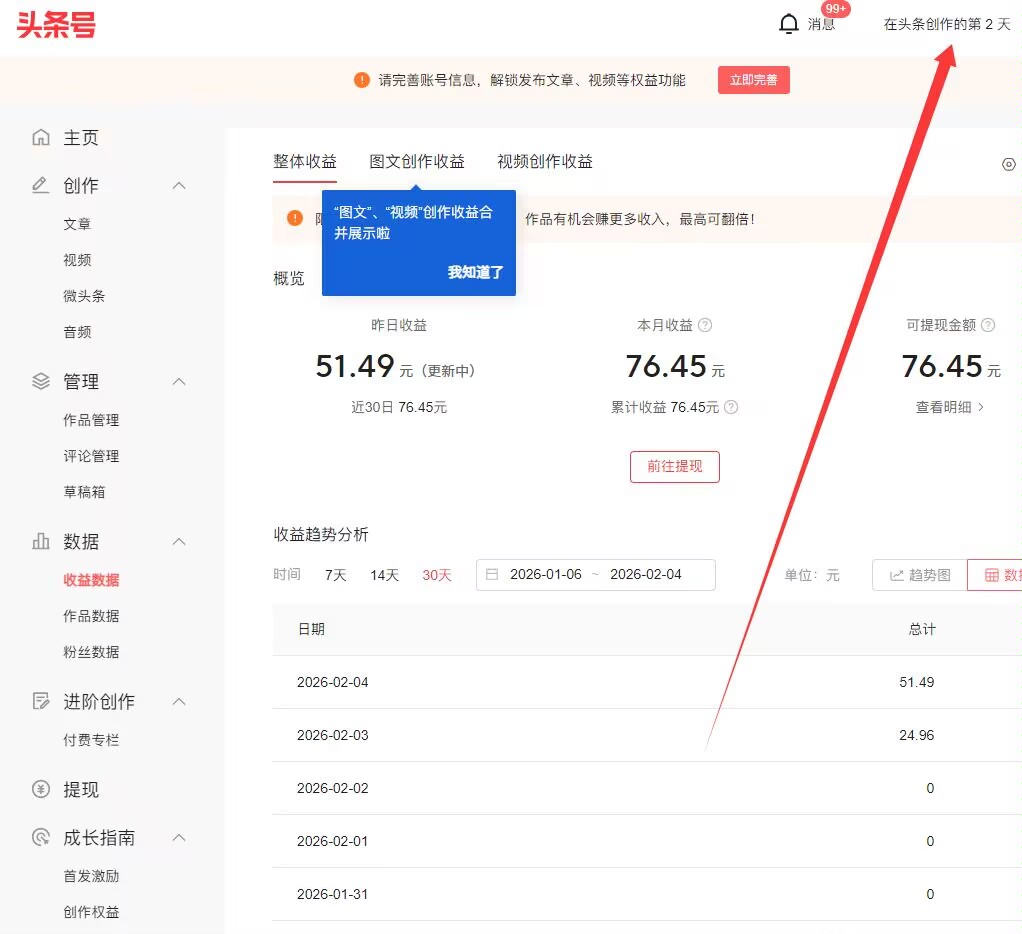
Task: Select the 7天 time range option
Action: (337, 575)
